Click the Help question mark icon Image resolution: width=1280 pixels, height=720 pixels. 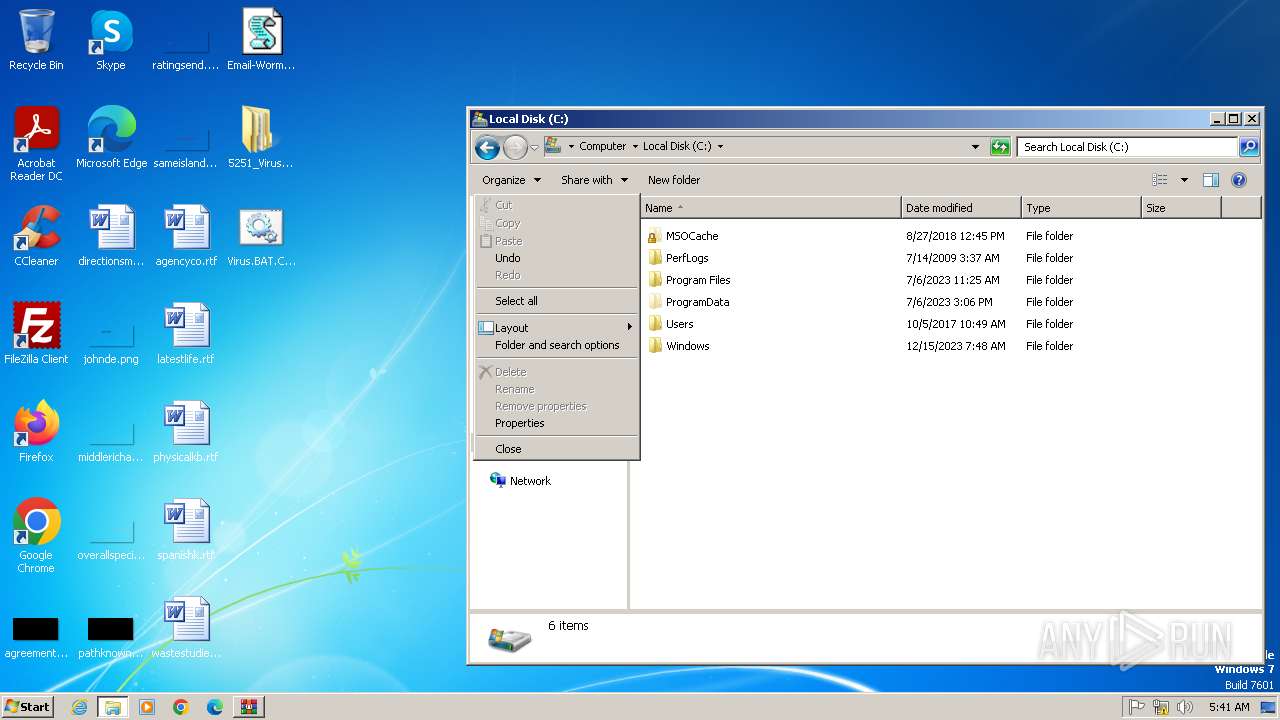(1239, 180)
